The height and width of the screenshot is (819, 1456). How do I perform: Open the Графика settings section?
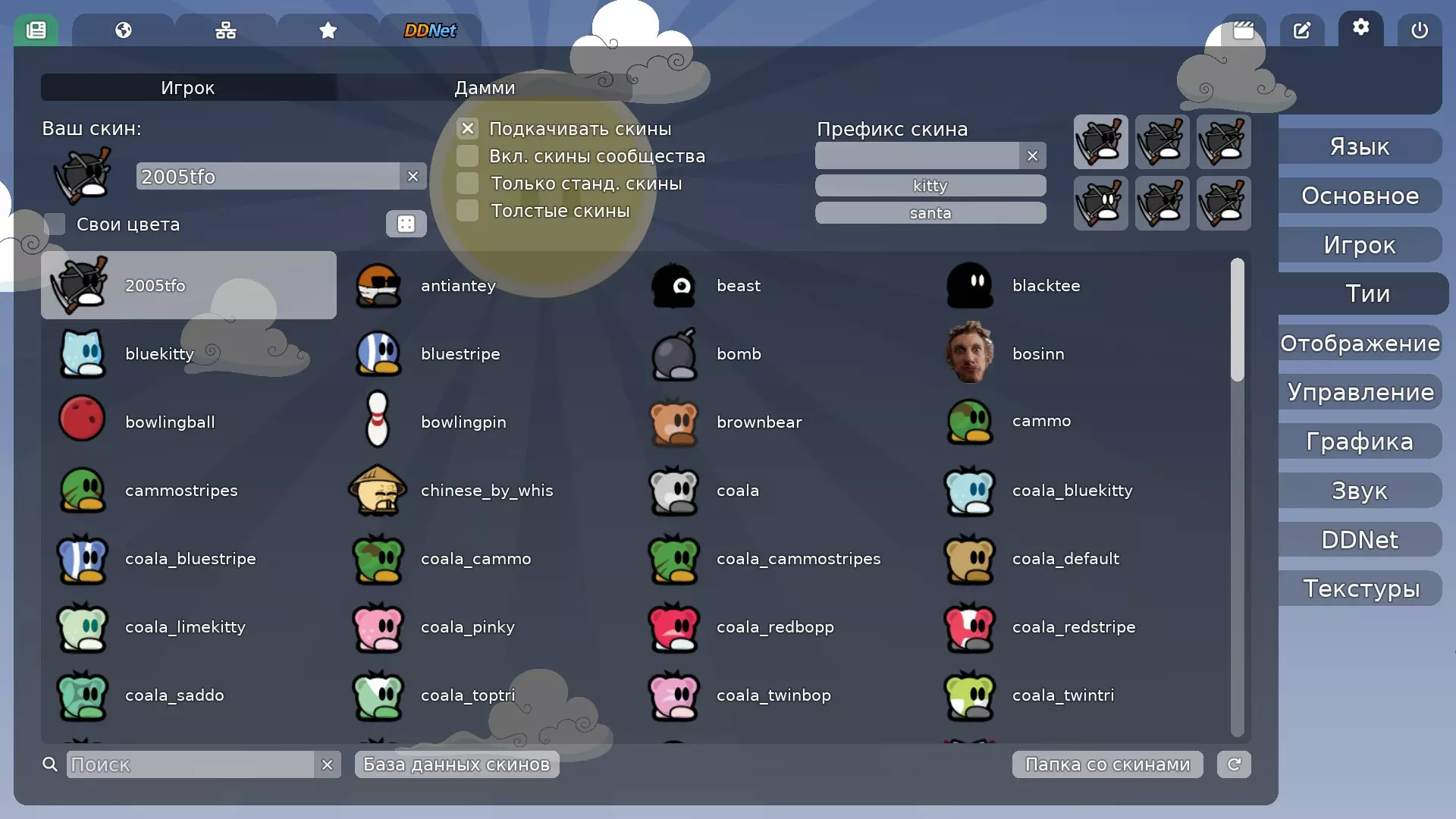(1359, 441)
